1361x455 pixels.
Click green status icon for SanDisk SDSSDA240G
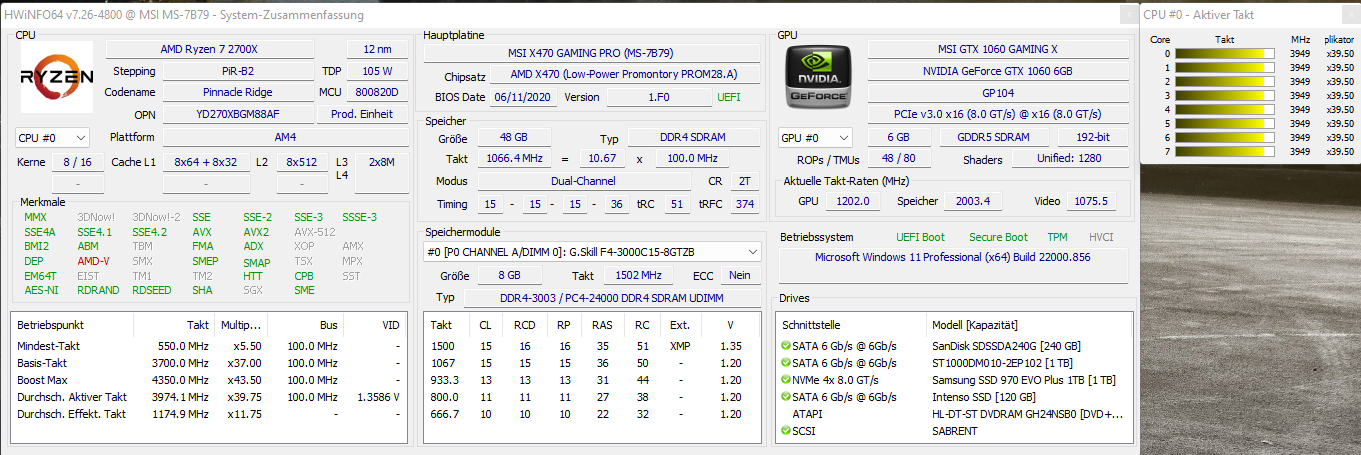point(786,346)
